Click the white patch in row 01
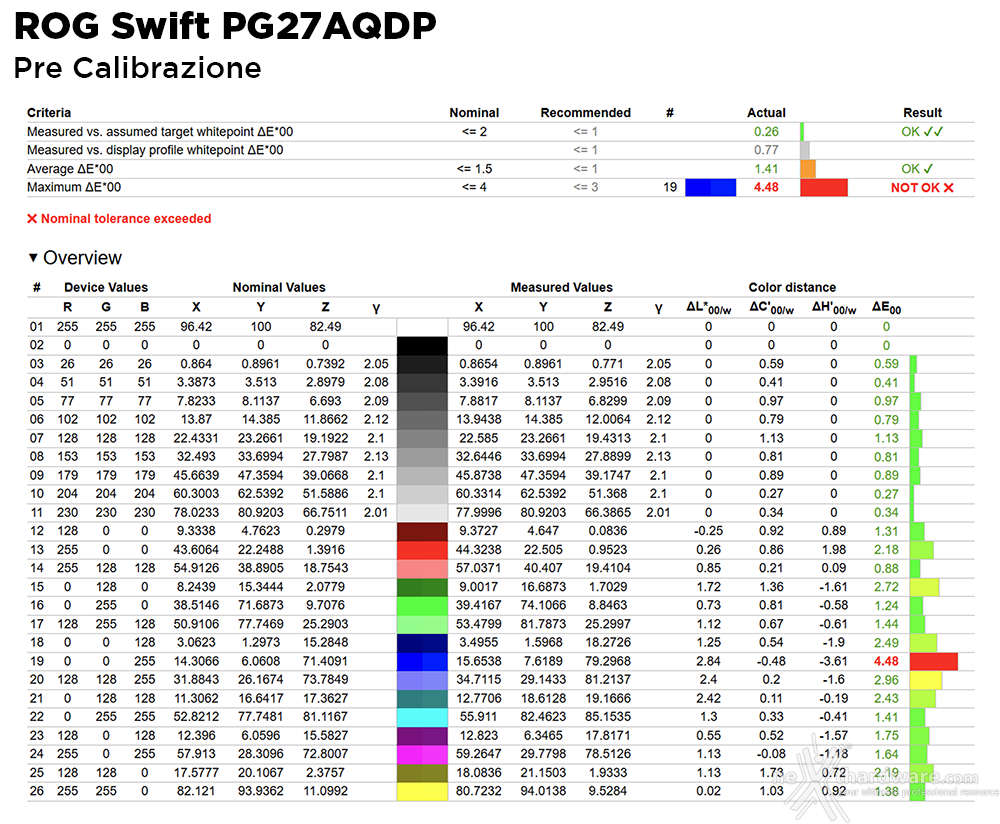The width and height of the screenshot is (1000, 824). [x=422, y=327]
